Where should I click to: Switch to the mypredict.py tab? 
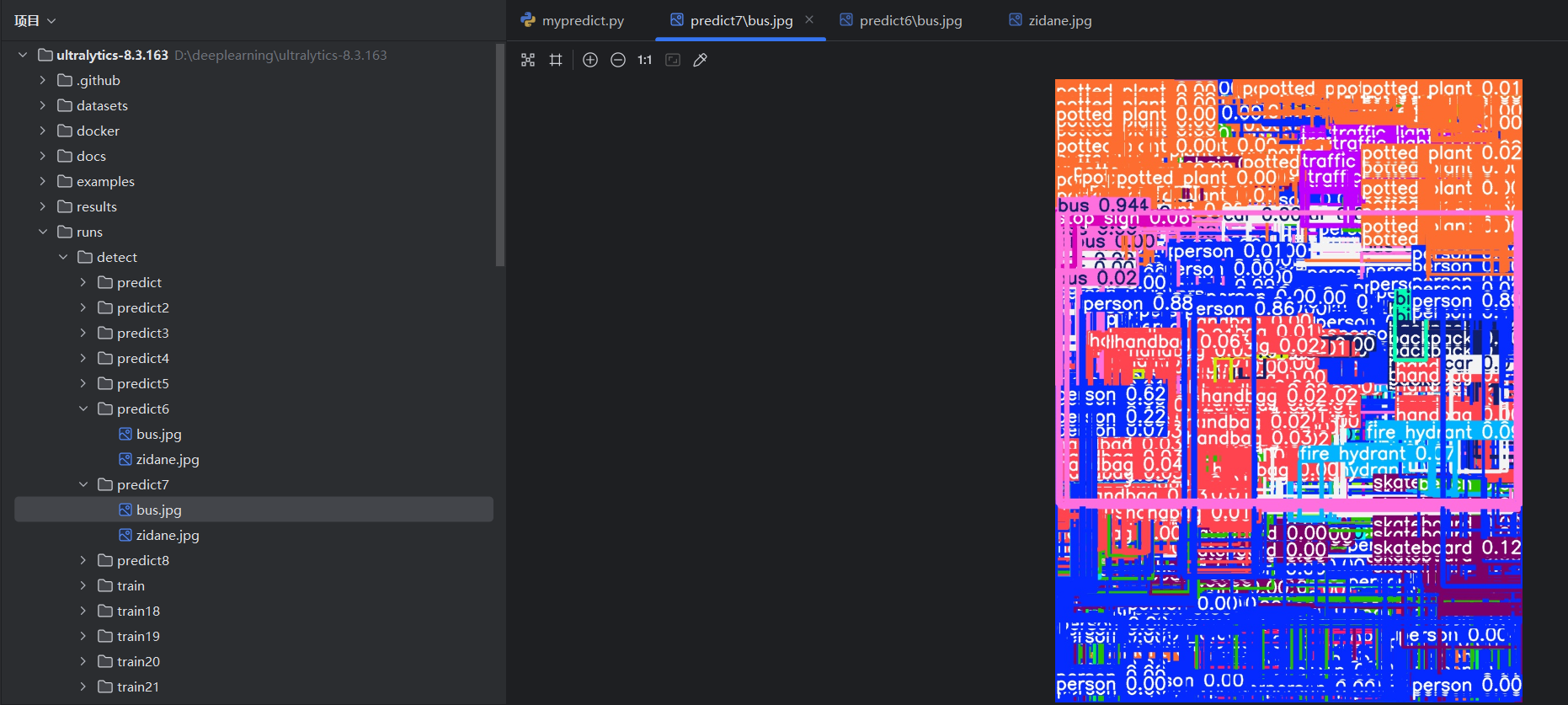(x=573, y=20)
